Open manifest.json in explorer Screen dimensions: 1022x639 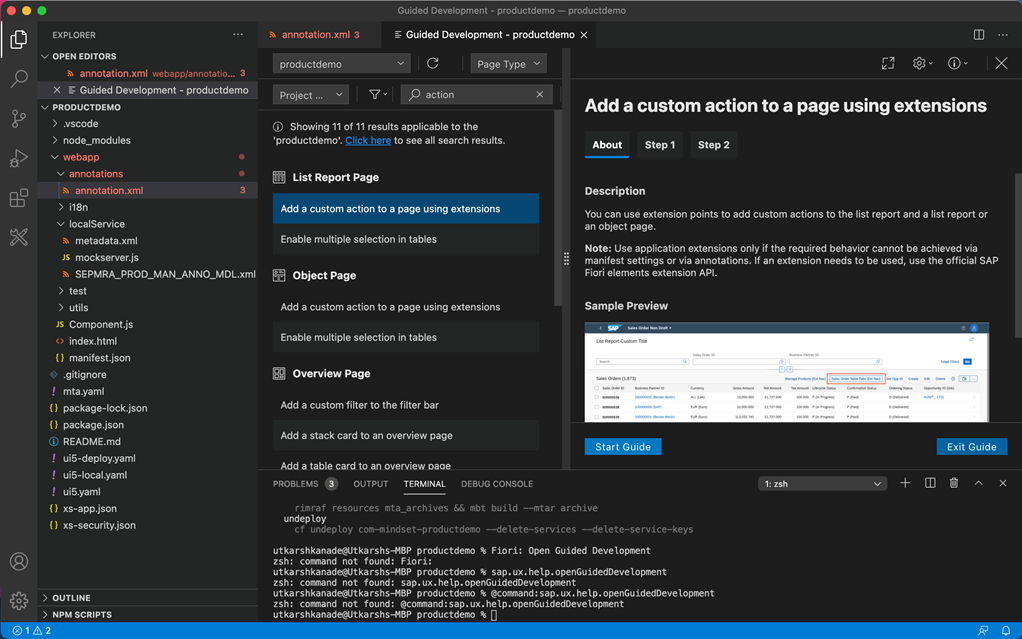pos(100,358)
